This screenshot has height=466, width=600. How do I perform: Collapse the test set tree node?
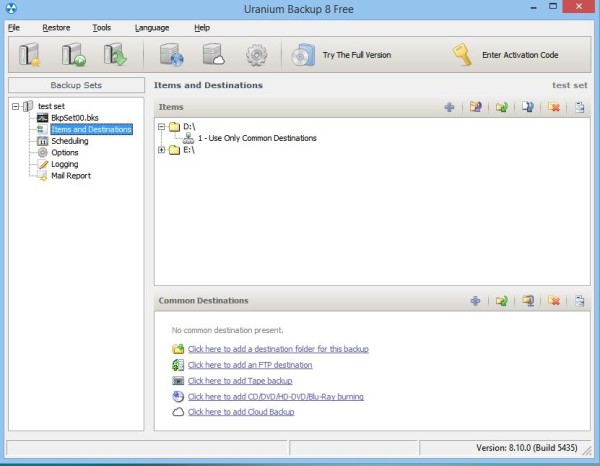[15, 106]
